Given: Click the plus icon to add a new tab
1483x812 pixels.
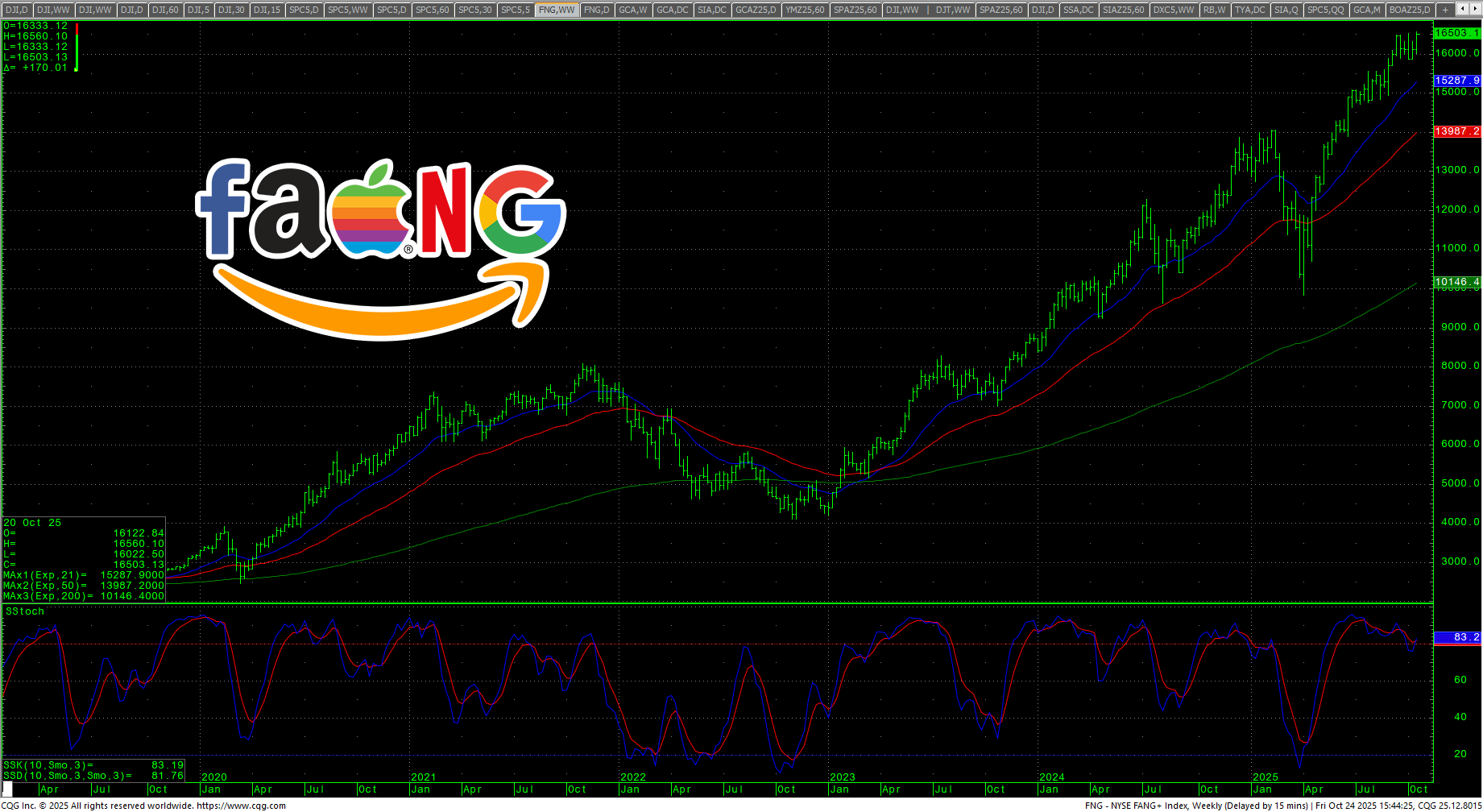Looking at the screenshot, I should pyautogui.click(x=1445, y=10).
